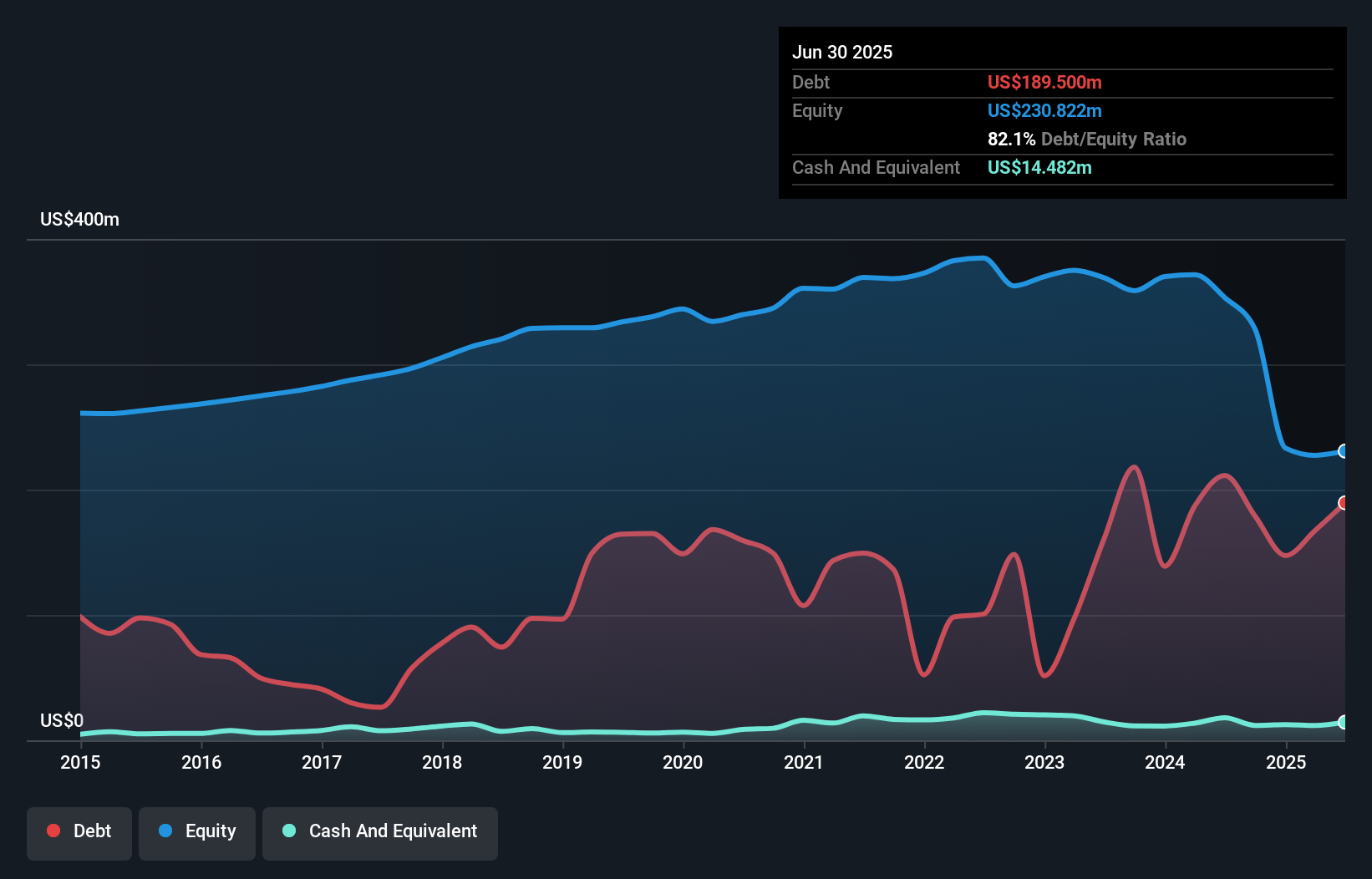Screen dimensions: 1372x879
Task: Select the blue Equity endpoint marker on chart
Action: 1344,451
